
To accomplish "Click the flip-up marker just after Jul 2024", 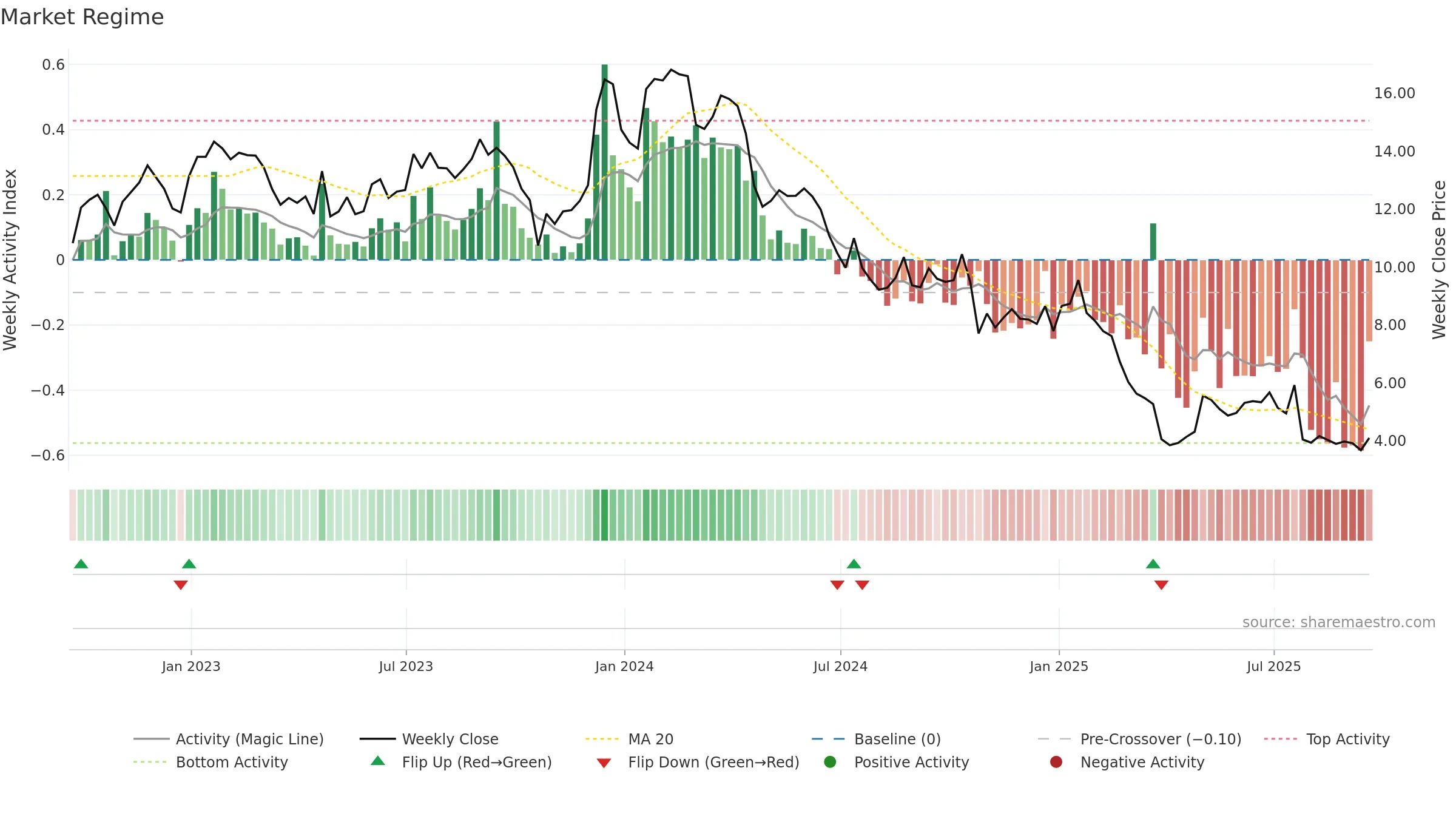I will [x=854, y=564].
